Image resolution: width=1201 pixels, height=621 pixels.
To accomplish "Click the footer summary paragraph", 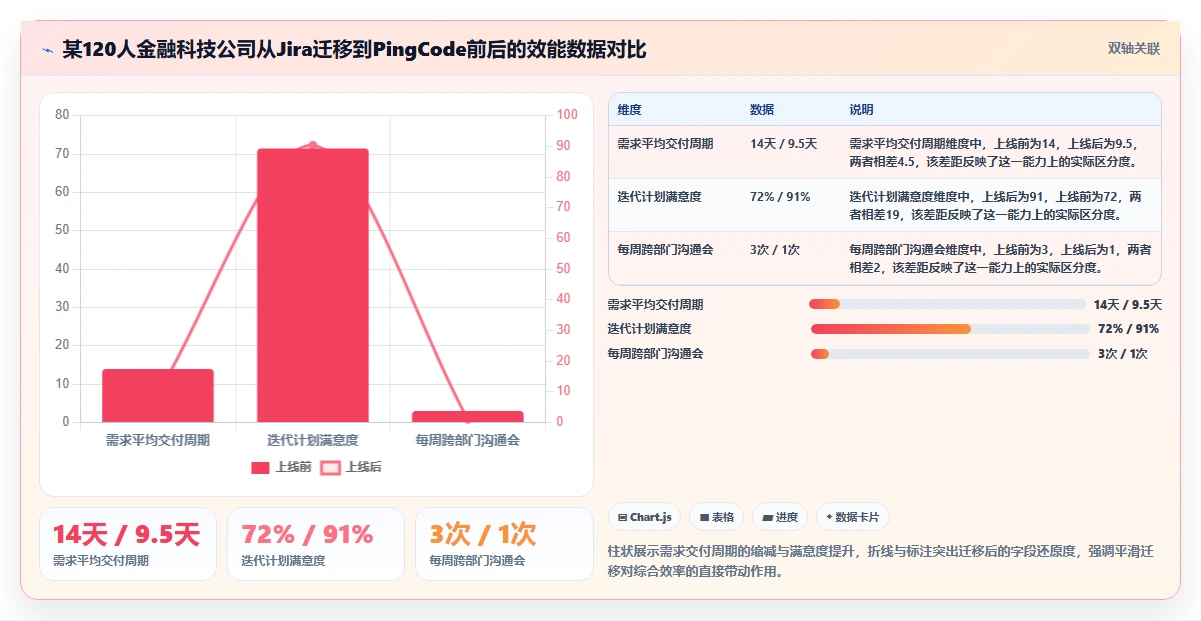I will point(880,561).
